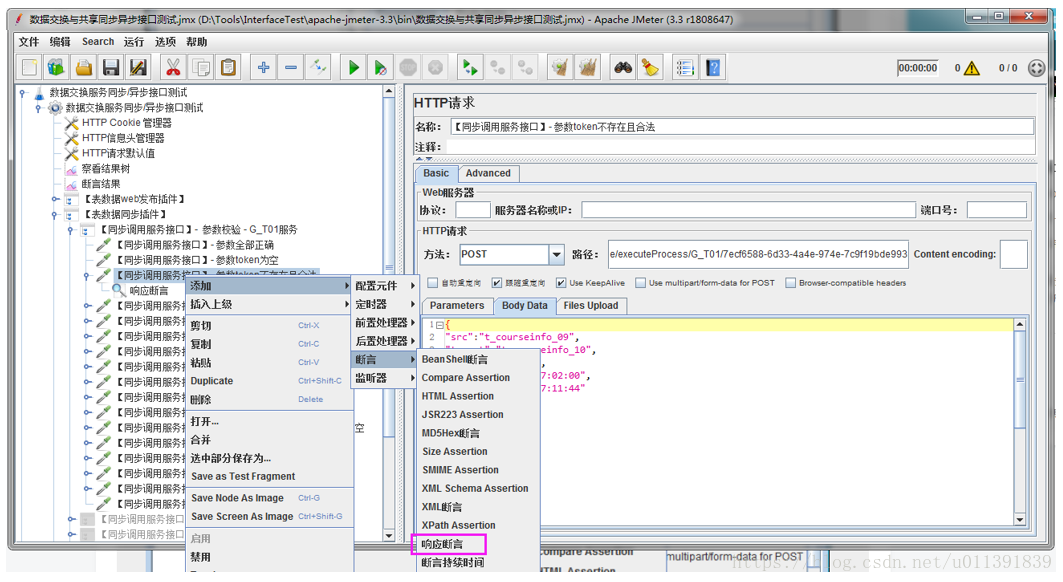This screenshot has width=1063, height=582.
Task: Click the Open file folder icon
Action: pyautogui.click(x=83, y=68)
